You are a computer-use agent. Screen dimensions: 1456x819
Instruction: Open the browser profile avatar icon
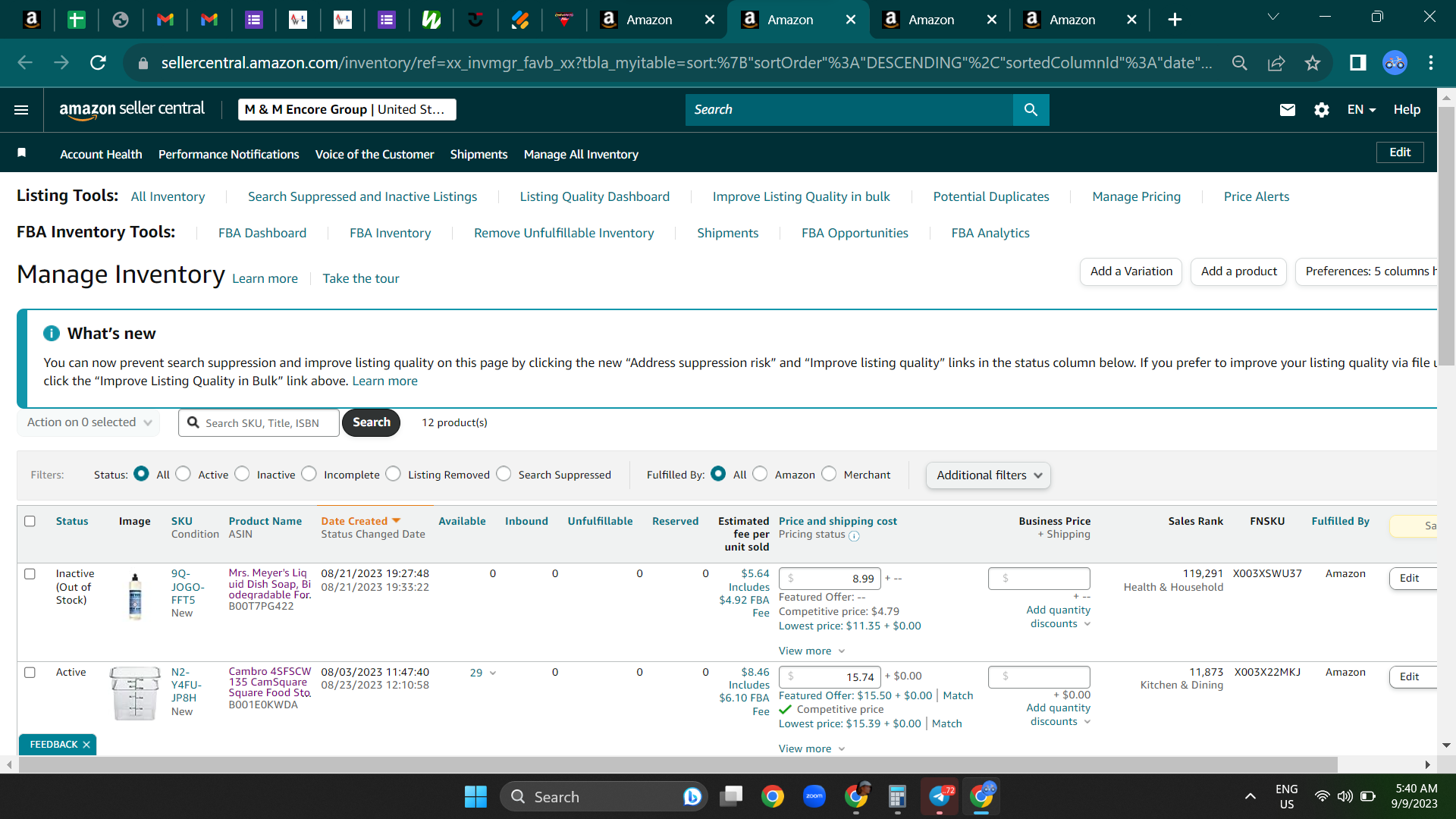[x=1395, y=63]
